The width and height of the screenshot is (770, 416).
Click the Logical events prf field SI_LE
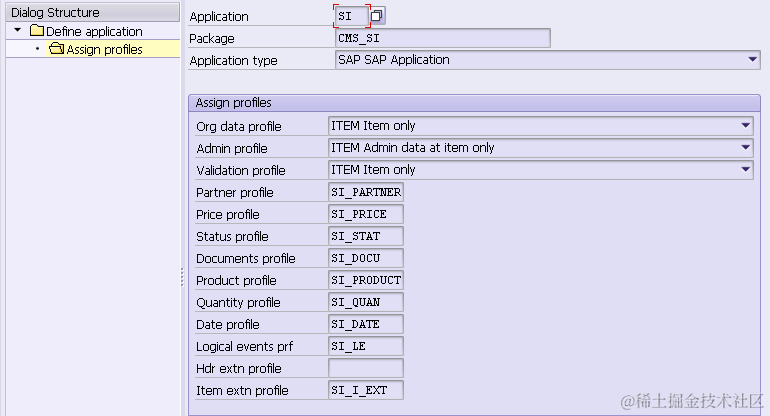coord(366,346)
